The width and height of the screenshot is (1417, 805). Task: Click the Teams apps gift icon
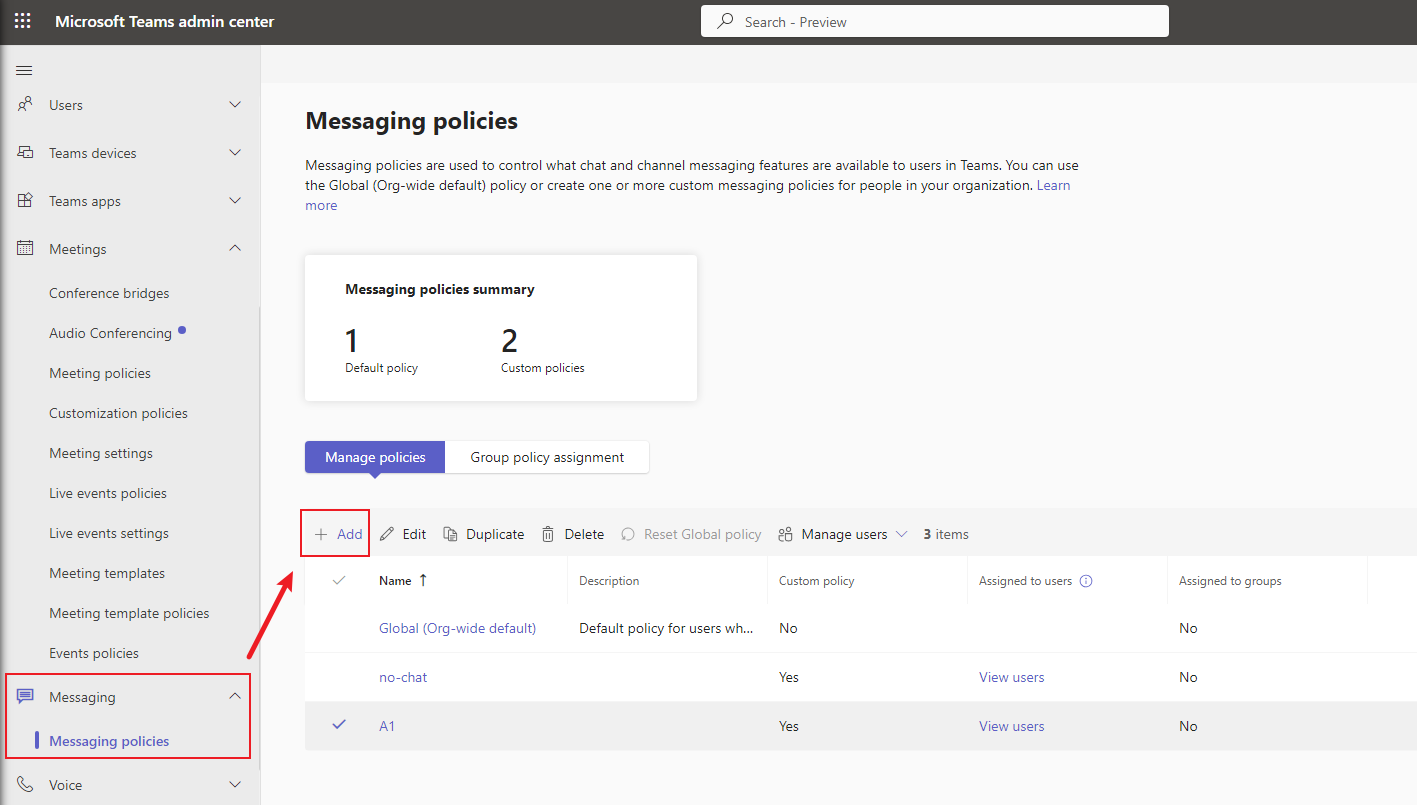point(25,200)
